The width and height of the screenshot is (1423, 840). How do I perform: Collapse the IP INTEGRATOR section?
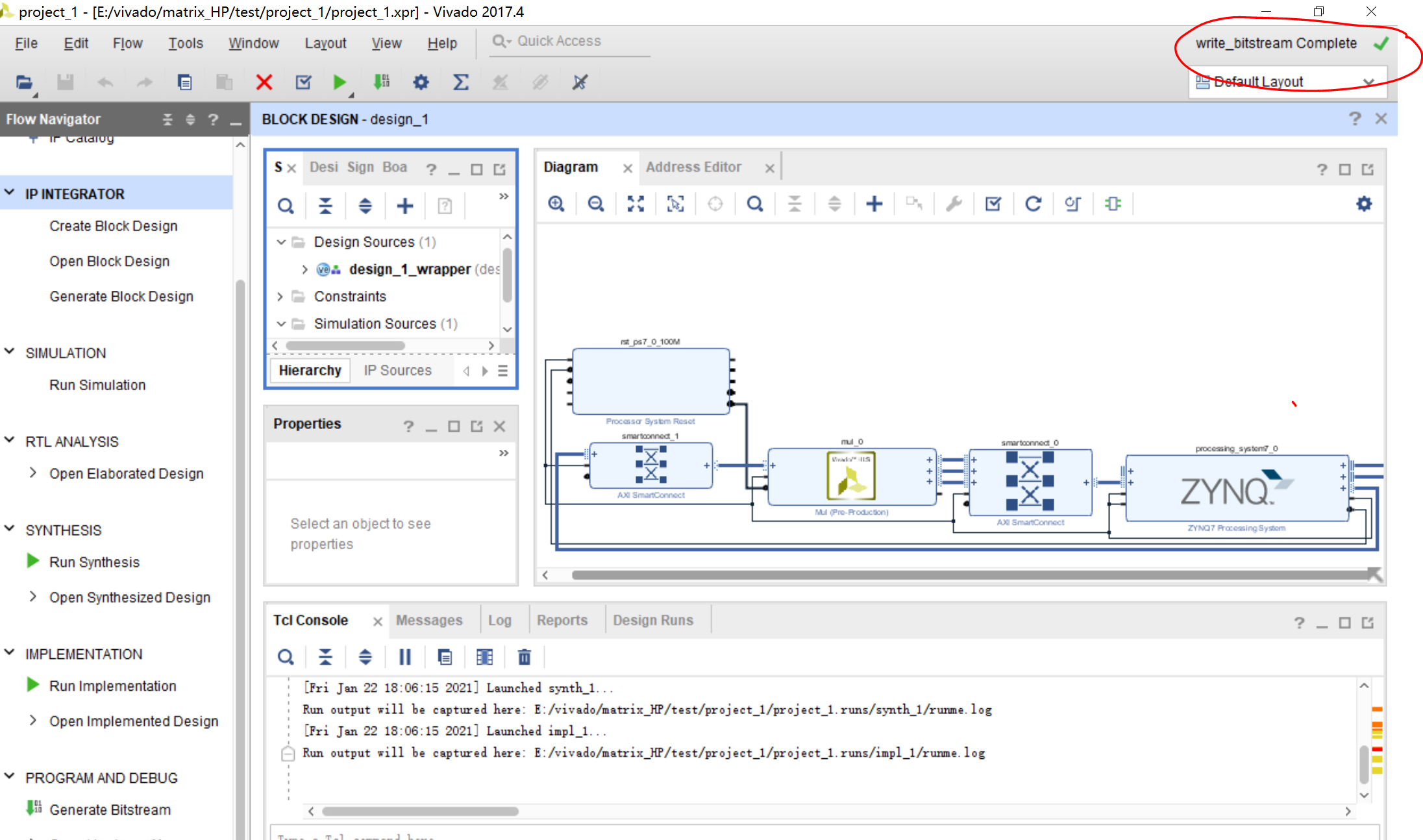point(10,193)
